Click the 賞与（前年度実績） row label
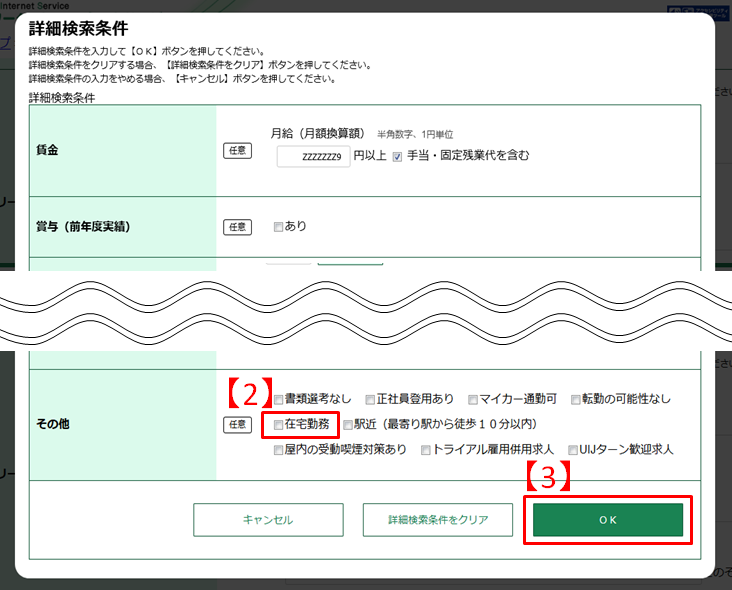Screen dimensions: 732x590 (83, 227)
